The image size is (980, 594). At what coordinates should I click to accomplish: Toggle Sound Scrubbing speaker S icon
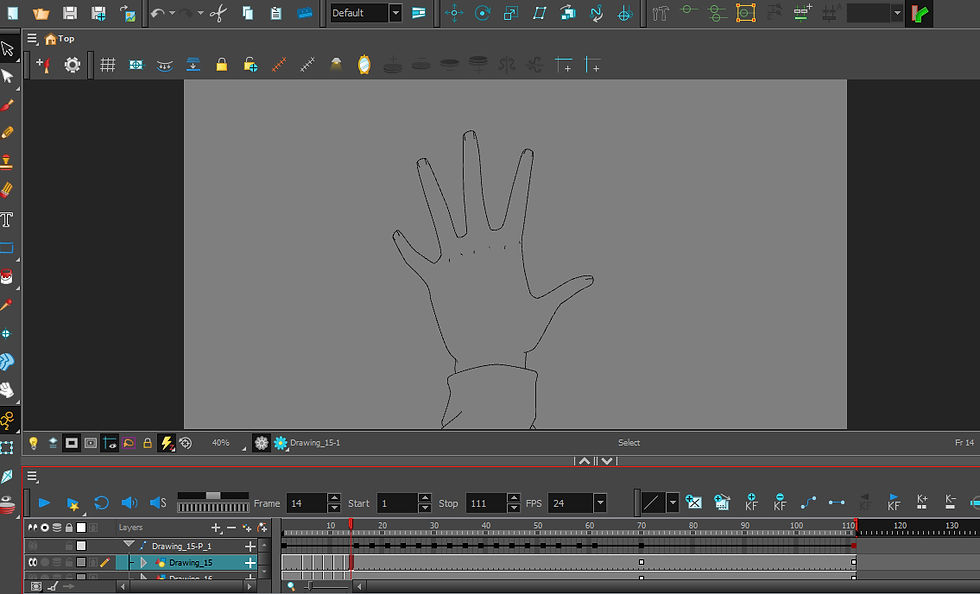(158, 503)
